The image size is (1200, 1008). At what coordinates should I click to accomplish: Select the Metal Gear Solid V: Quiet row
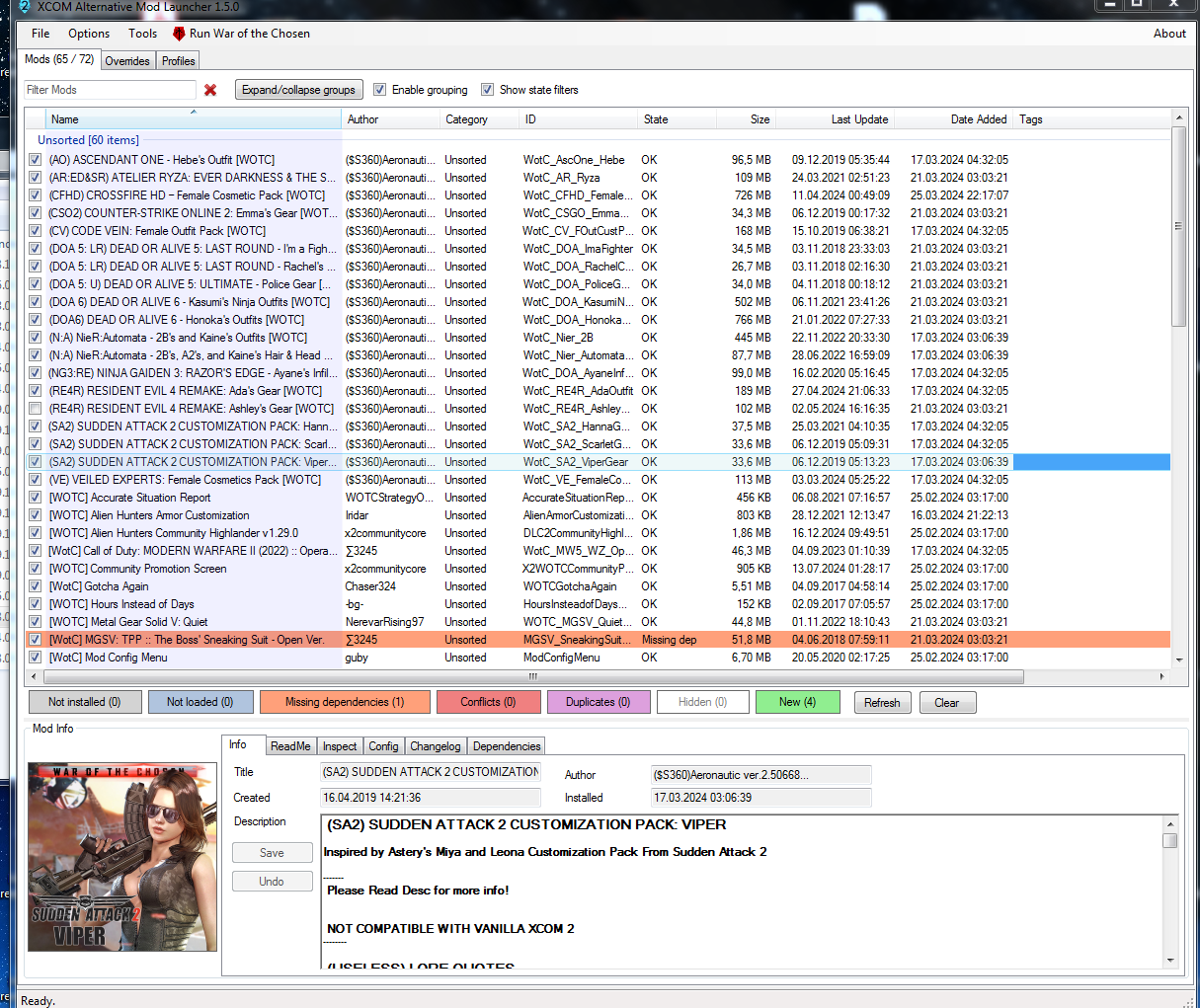pyautogui.click(x=598, y=622)
